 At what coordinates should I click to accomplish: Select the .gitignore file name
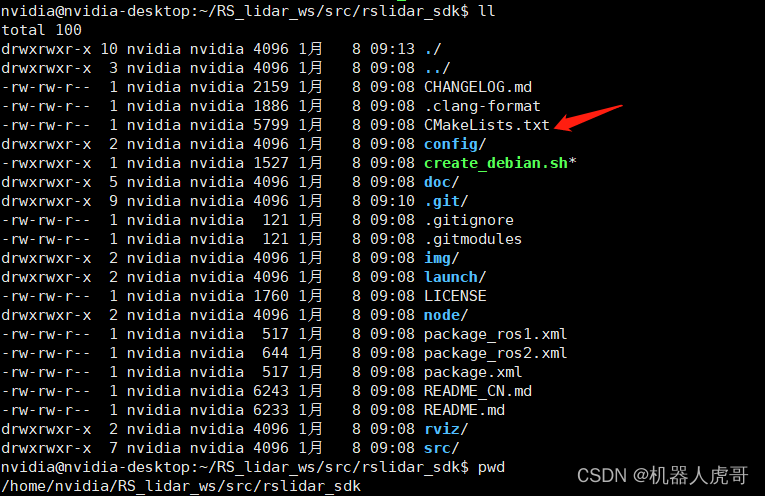(x=469, y=220)
